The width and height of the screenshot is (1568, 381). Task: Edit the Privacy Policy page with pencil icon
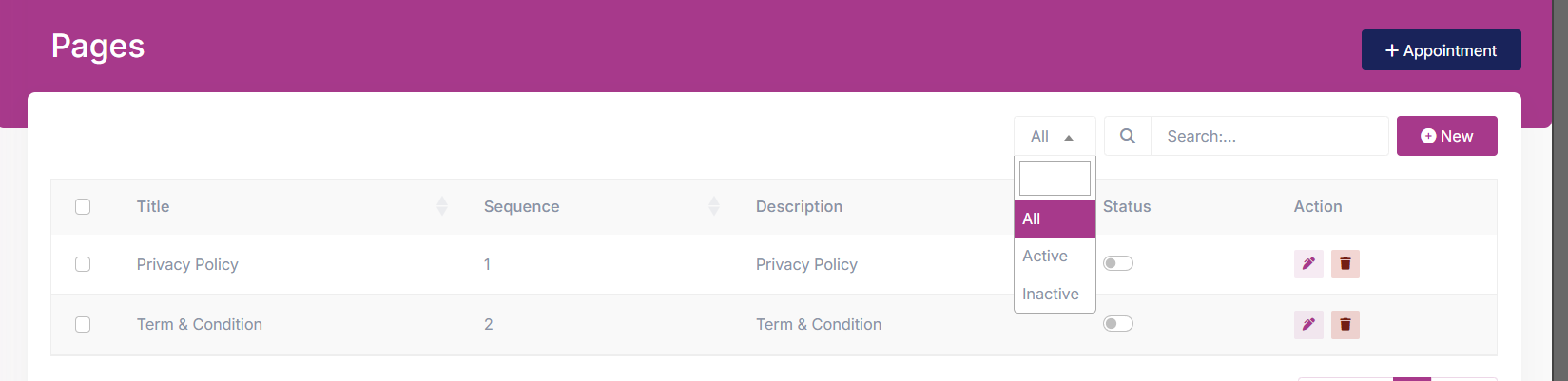coord(1308,264)
